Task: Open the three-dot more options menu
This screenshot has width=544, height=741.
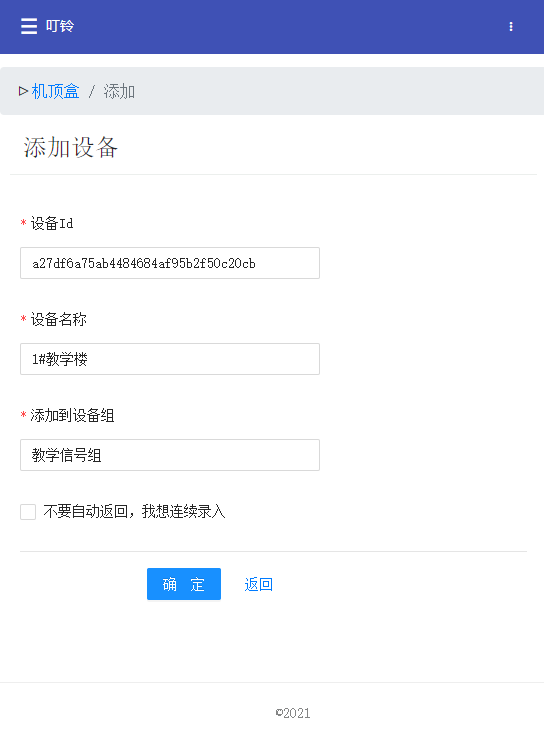Action: point(510,26)
